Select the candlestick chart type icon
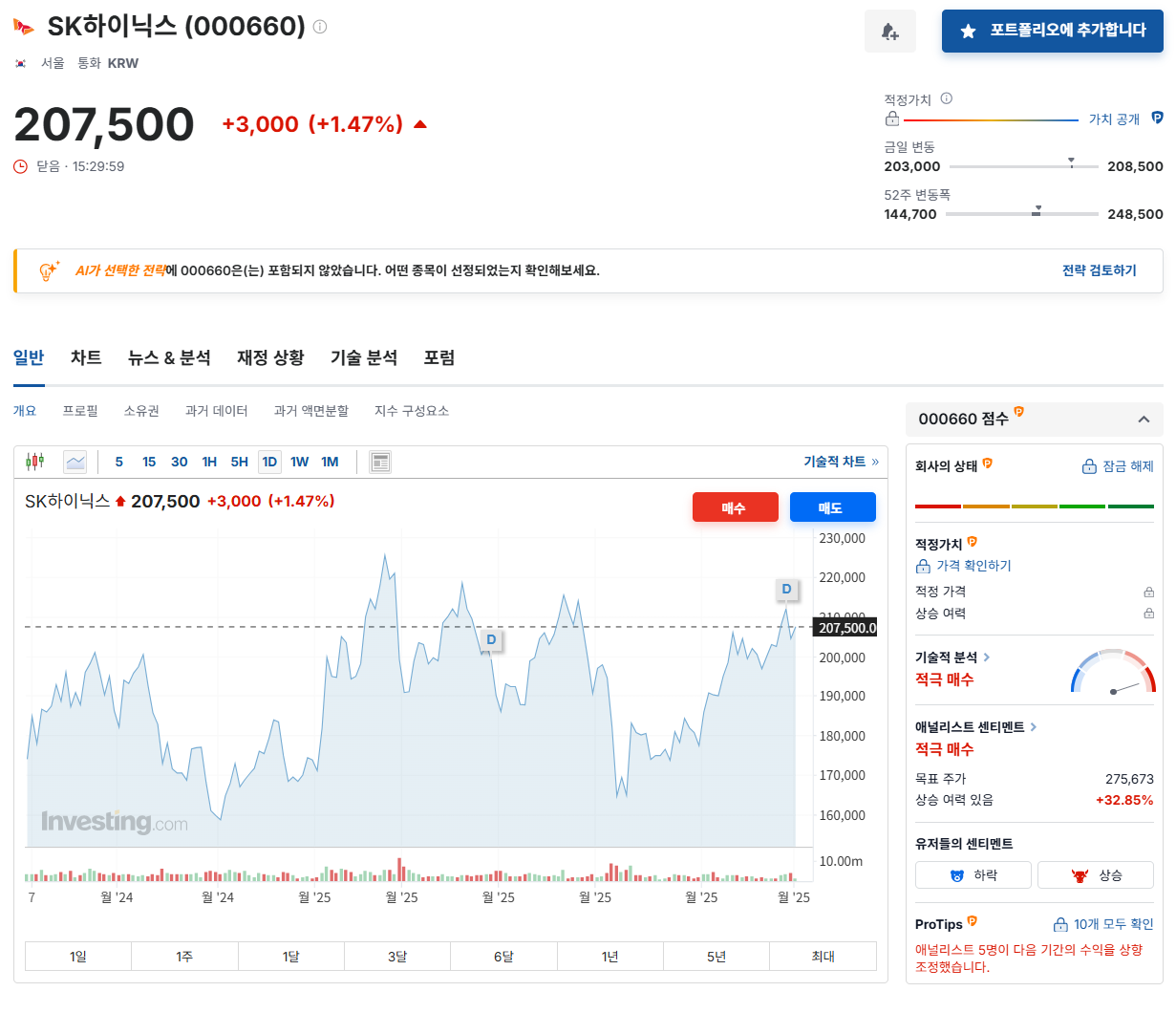The width and height of the screenshot is (1176, 1013). click(35, 462)
